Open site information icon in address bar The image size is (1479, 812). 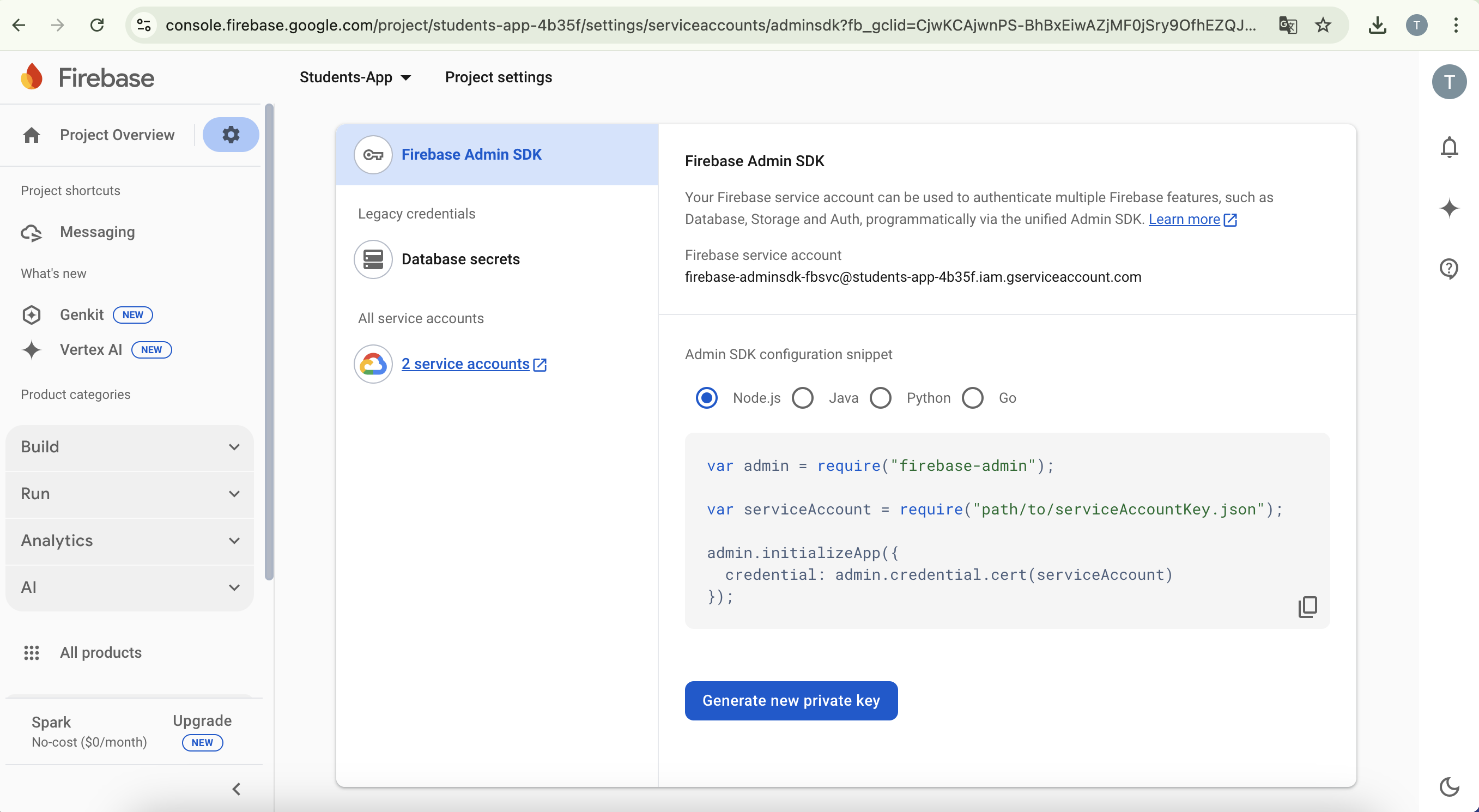[143, 25]
